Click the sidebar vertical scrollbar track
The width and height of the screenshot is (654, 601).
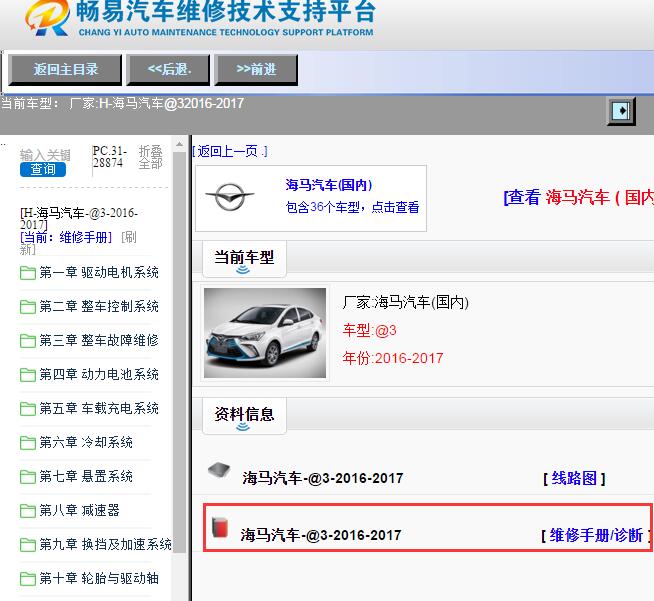(x=179, y=352)
